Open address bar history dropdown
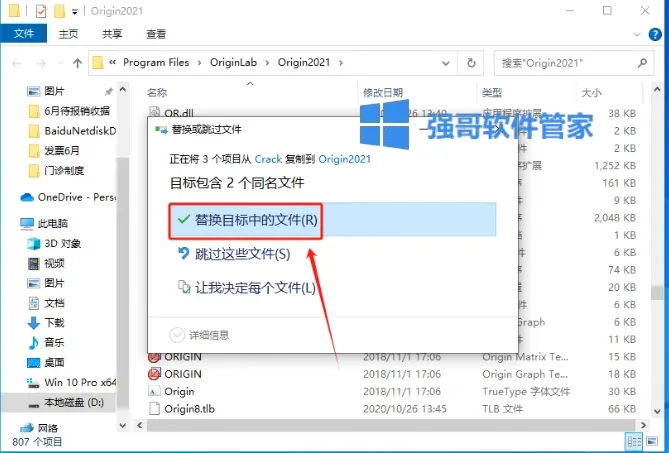Screen dimensions: 669x453 click(445, 64)
